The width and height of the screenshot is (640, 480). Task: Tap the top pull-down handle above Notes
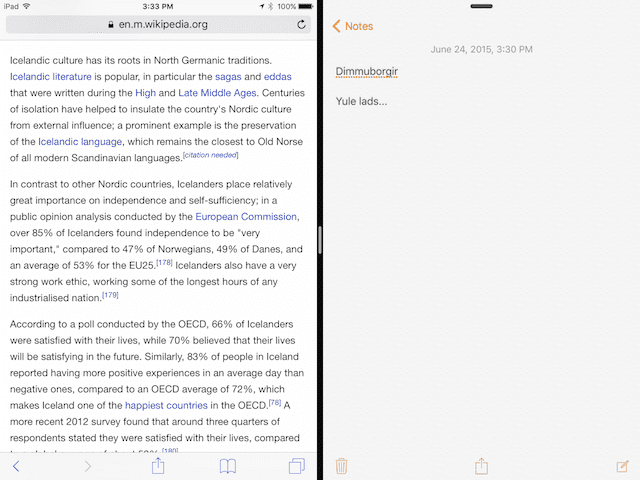[x=481, y=6]
